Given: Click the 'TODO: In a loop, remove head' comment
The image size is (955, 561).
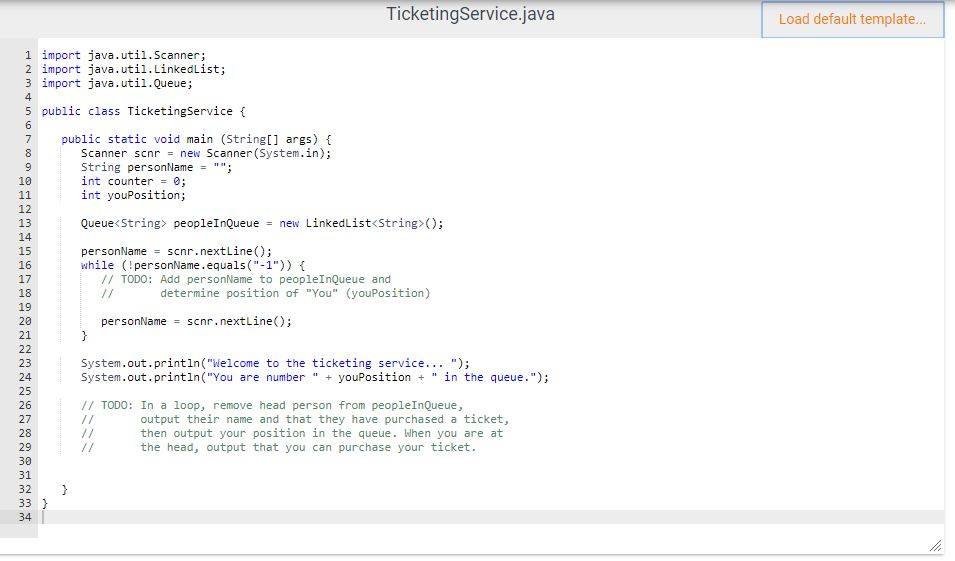Looking at the screenshot, I should (x=272, y=406).
